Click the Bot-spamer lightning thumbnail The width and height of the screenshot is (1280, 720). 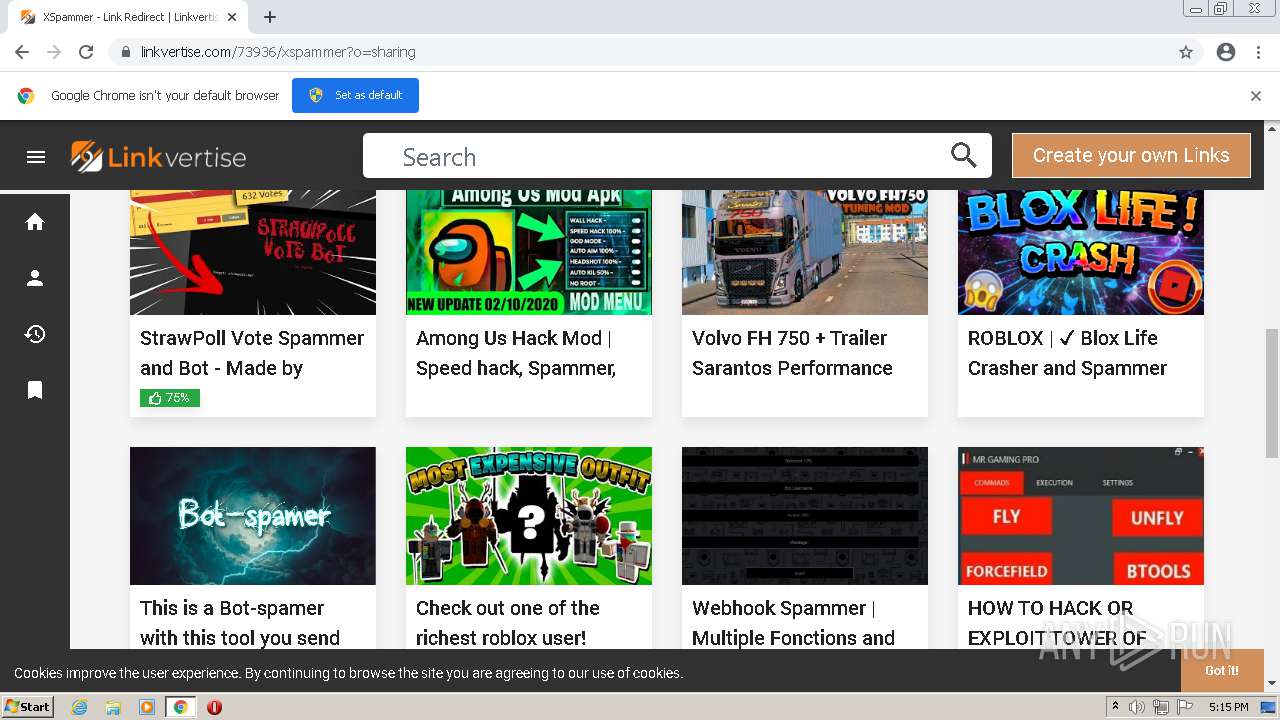253,516
